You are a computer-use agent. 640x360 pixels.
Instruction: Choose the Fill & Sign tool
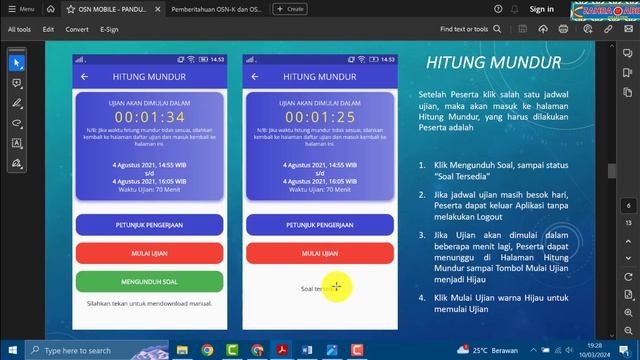click(x=17, y=163)
